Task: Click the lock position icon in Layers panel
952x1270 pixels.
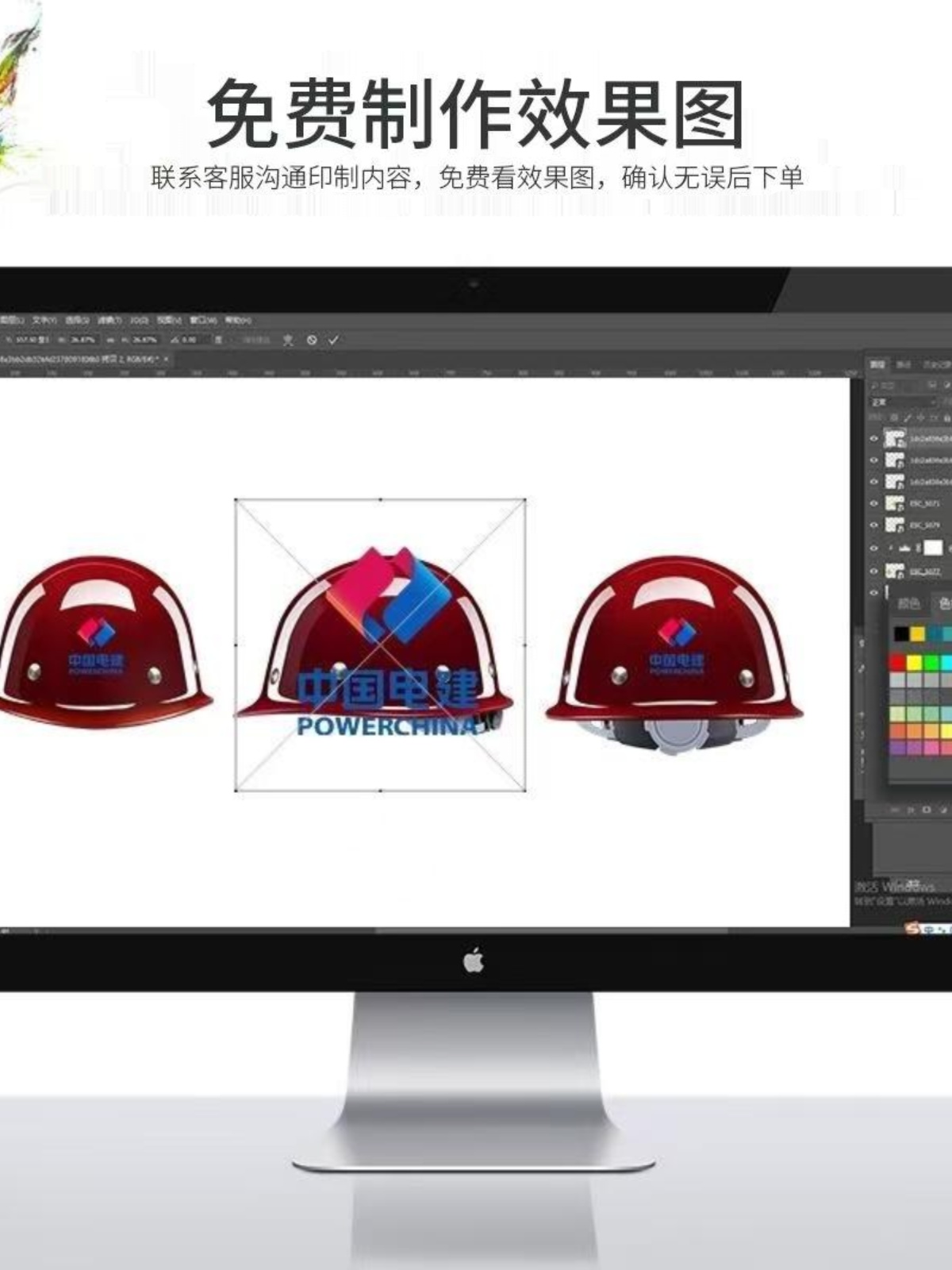Action: click(921, 418)
